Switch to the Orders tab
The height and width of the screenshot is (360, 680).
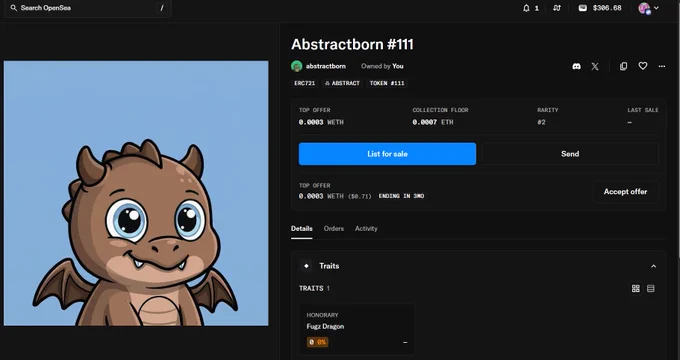point(333,229)
